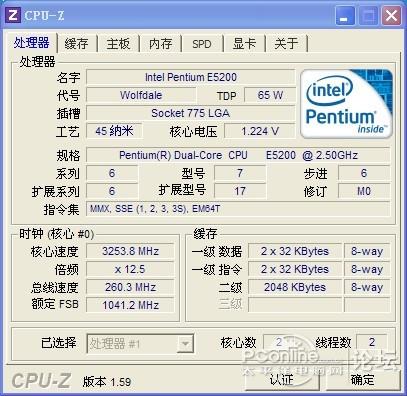The image size is (407, 396).
Task: Open the 显卡 tab
Action: (244, 44)
